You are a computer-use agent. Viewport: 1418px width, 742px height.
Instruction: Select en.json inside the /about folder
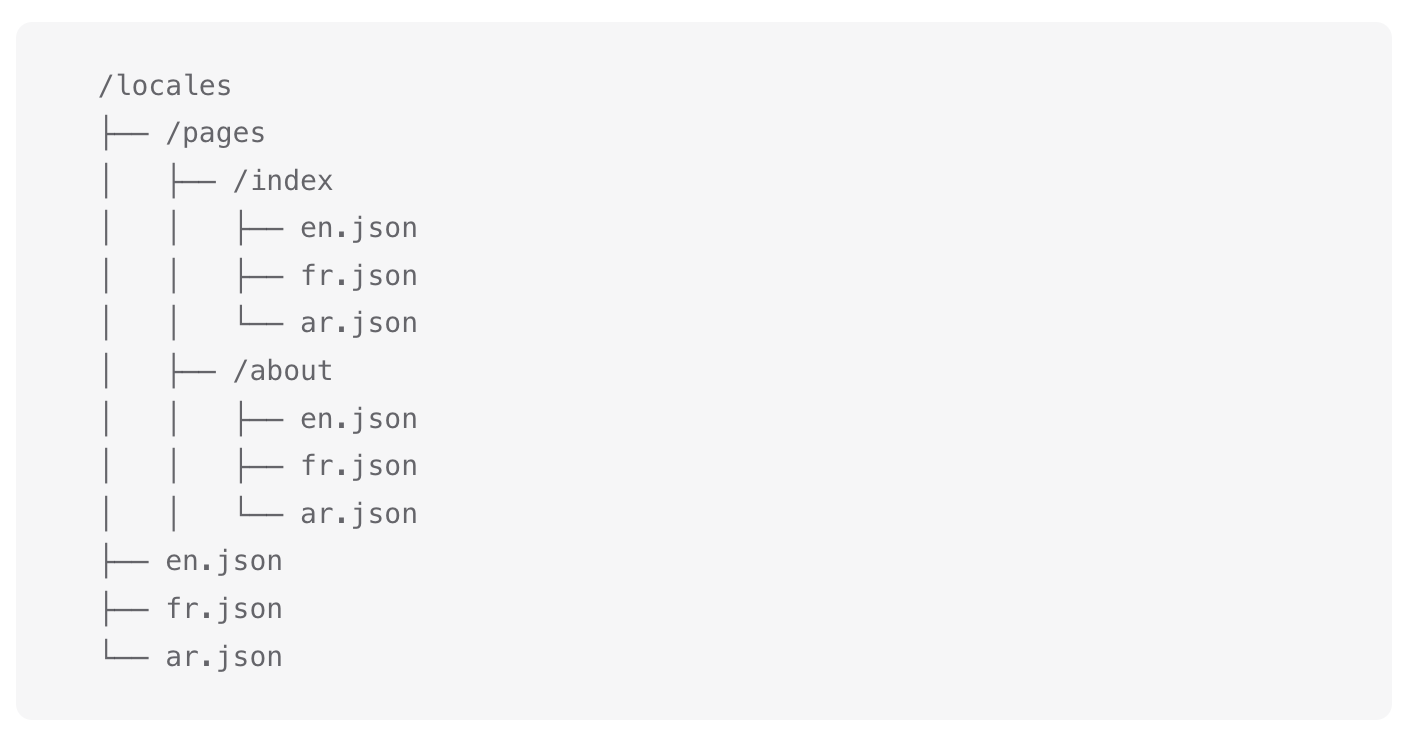pos(358,419)
